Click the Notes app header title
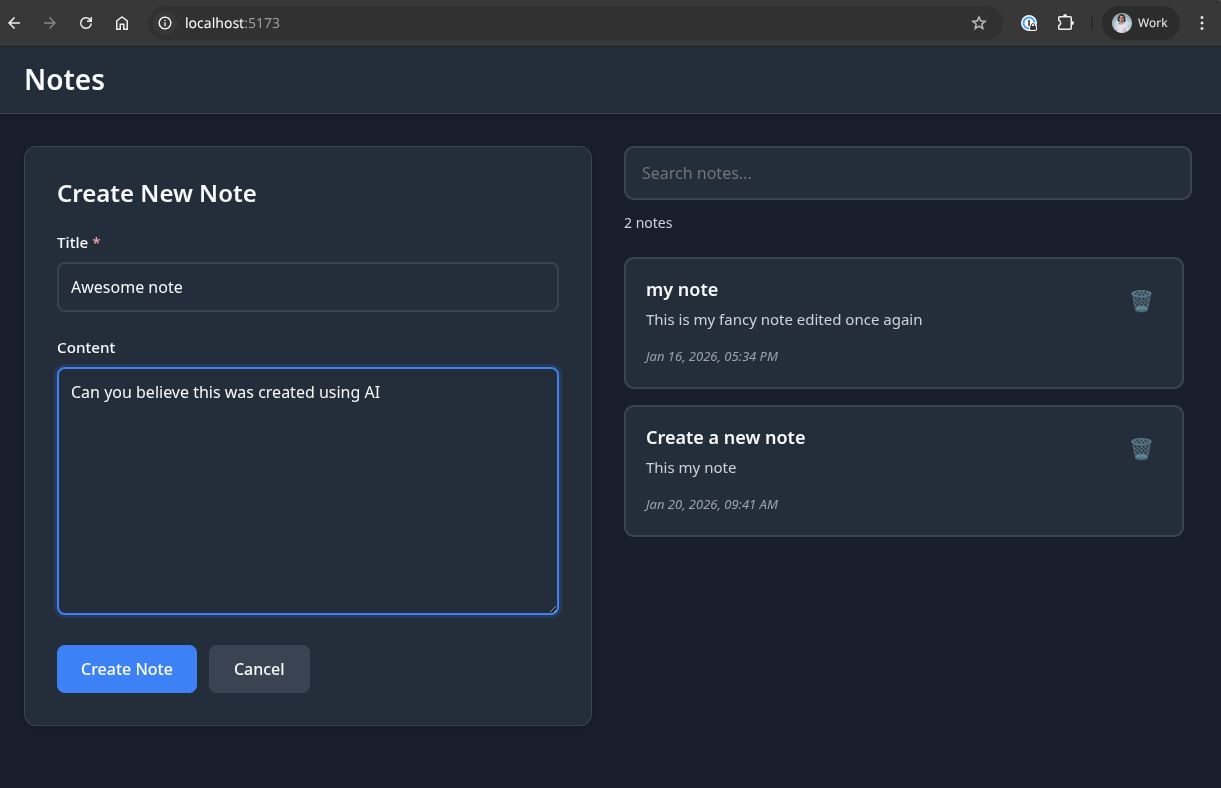The width and height of the screenshot is (1221, 788). click(64, 79)
